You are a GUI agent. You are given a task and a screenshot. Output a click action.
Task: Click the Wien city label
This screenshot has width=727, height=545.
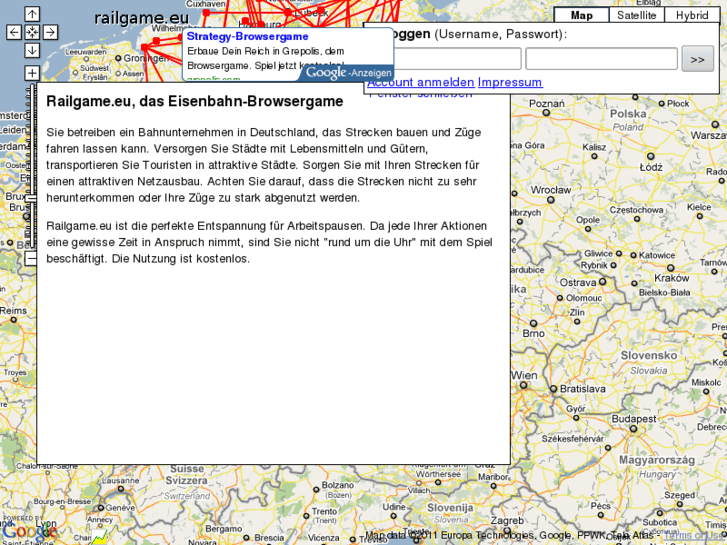tap(524, 375)
